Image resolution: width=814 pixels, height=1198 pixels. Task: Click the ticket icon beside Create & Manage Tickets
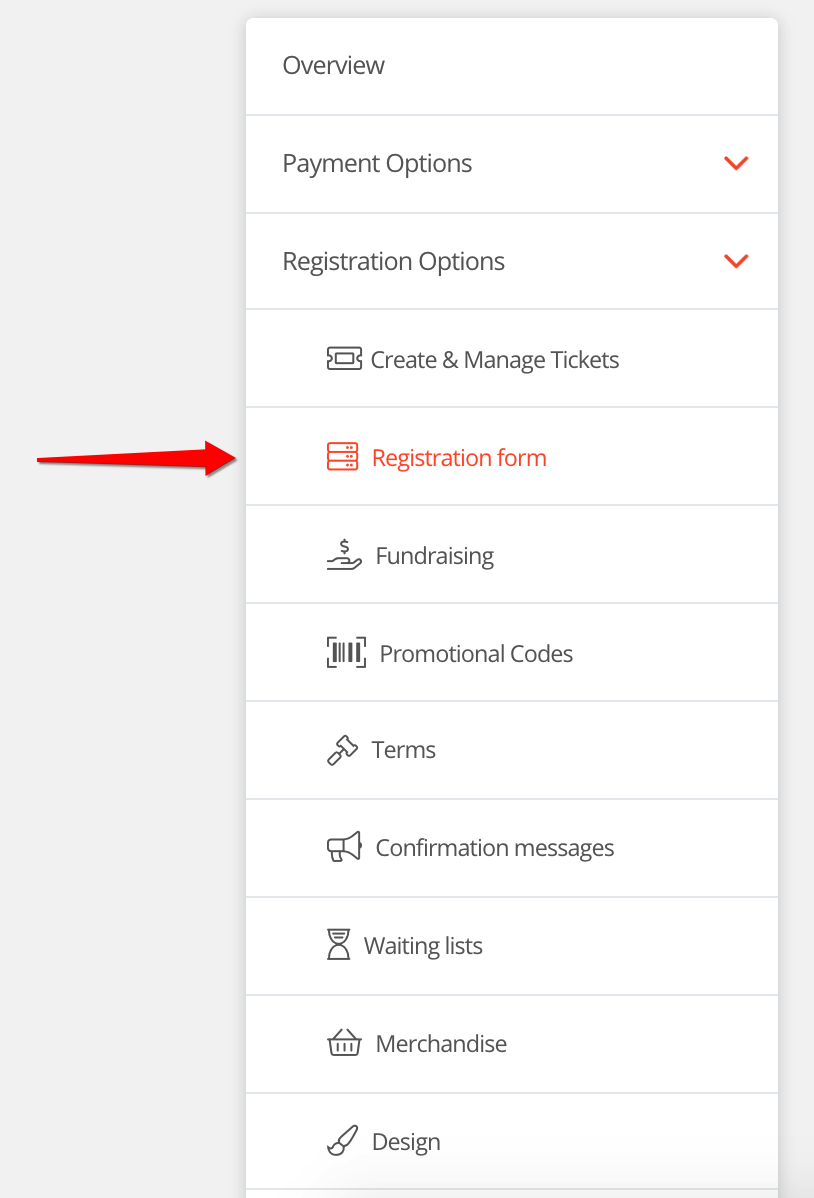(x=344, y=358)
